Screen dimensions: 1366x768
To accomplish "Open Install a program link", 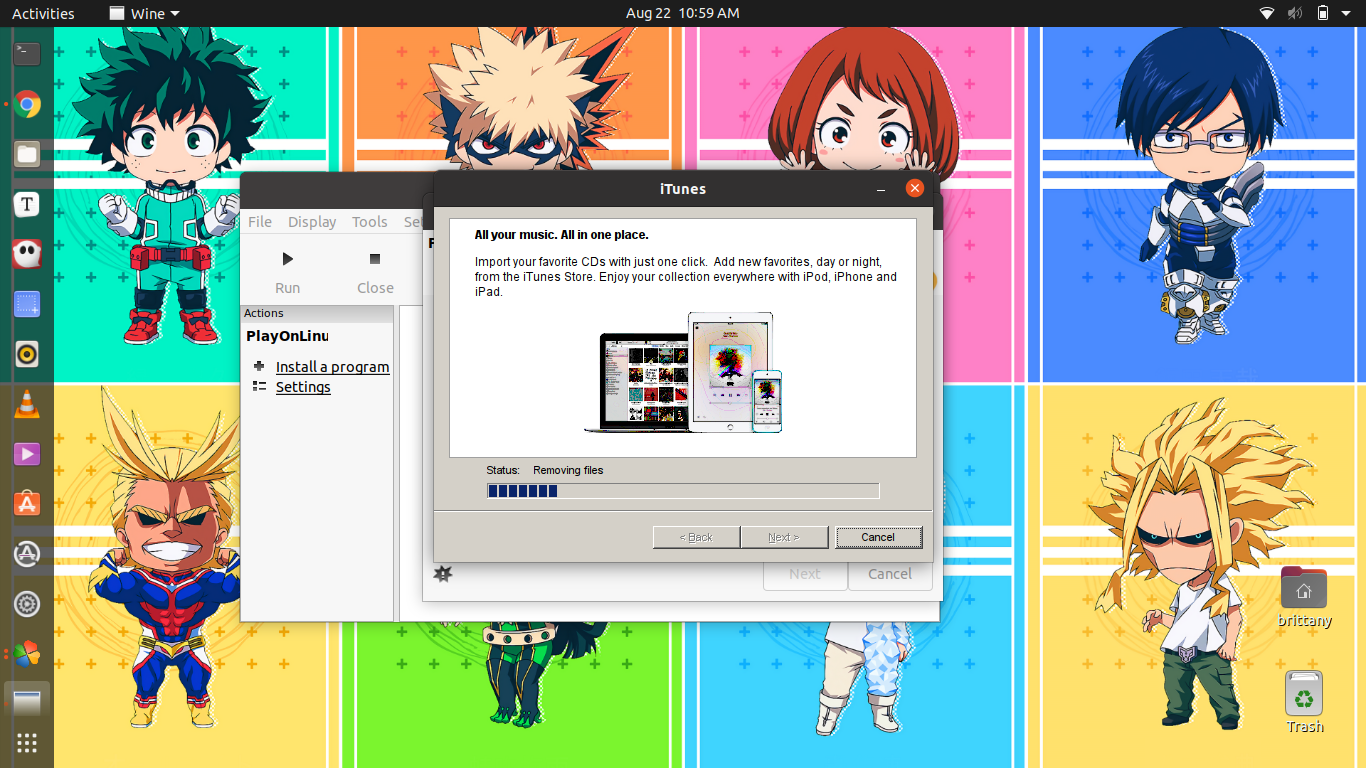I will [x=332, y=367].
